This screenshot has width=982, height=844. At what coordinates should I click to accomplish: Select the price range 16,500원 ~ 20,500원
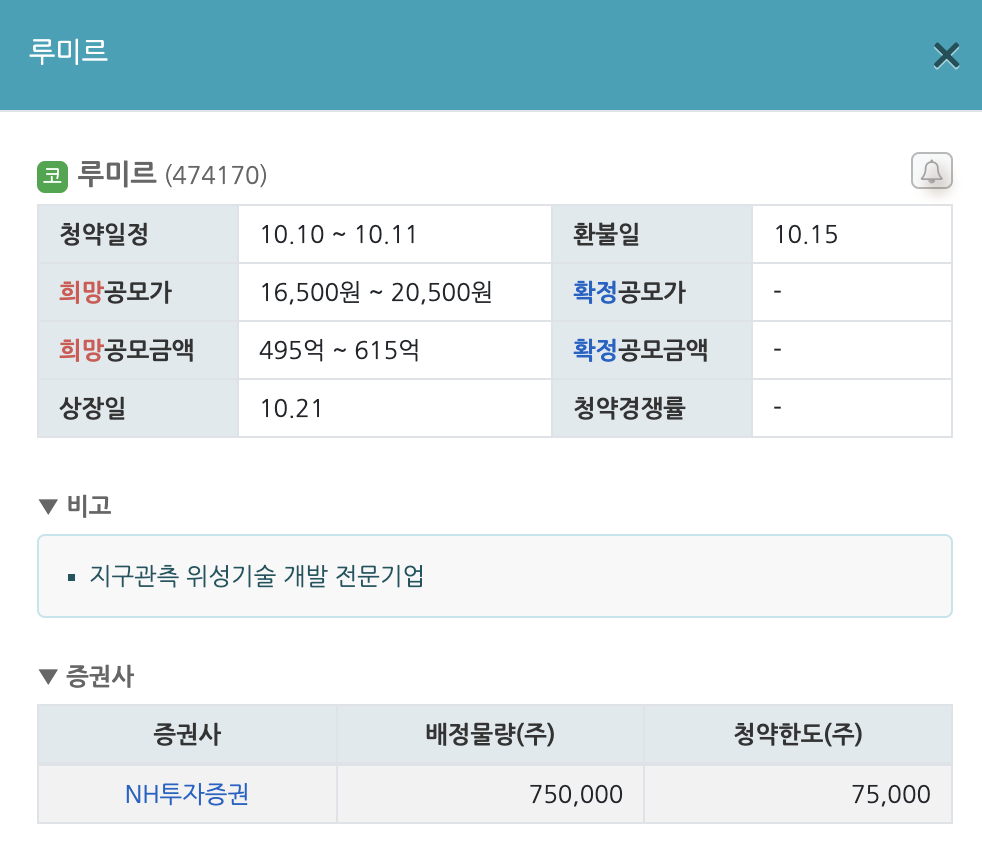point(376,292)
